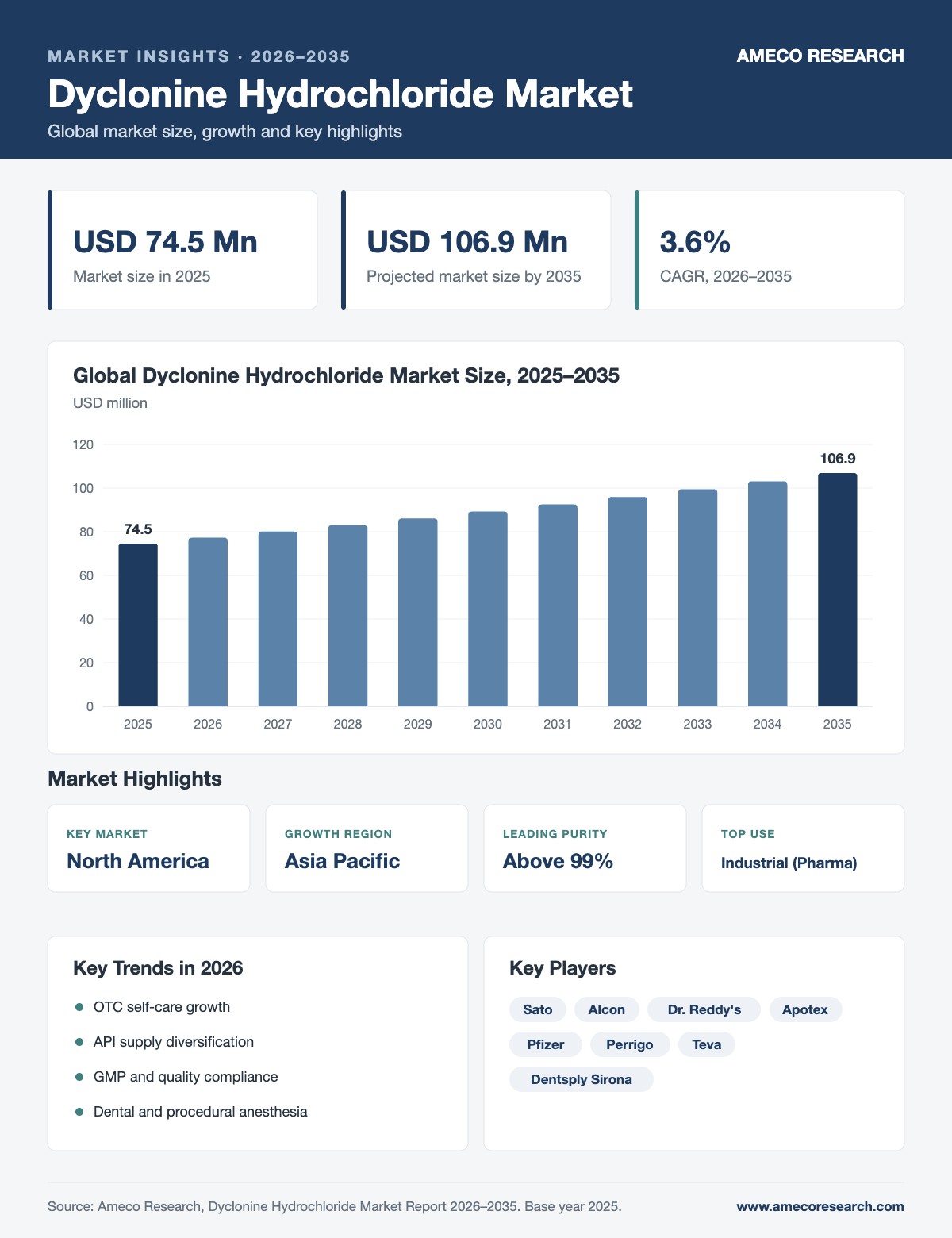Click the 74.5 data label above the bar
This screenshot has width=952, height=1238.
click(138, 529)
